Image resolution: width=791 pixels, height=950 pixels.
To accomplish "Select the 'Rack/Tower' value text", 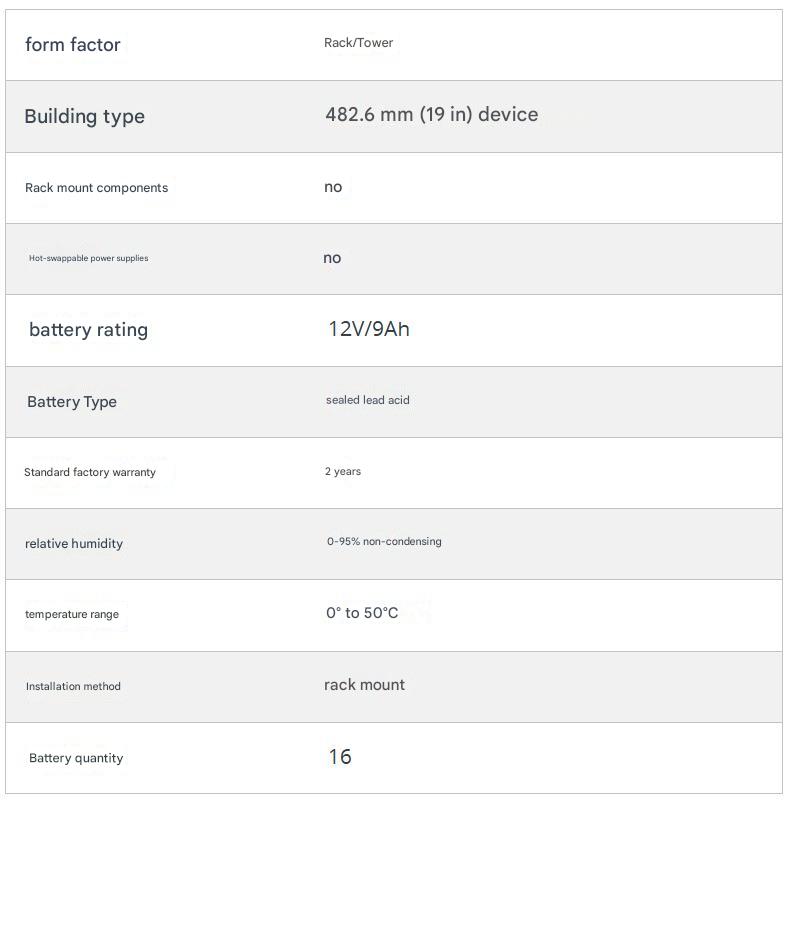I will click(x=358, y=43).
